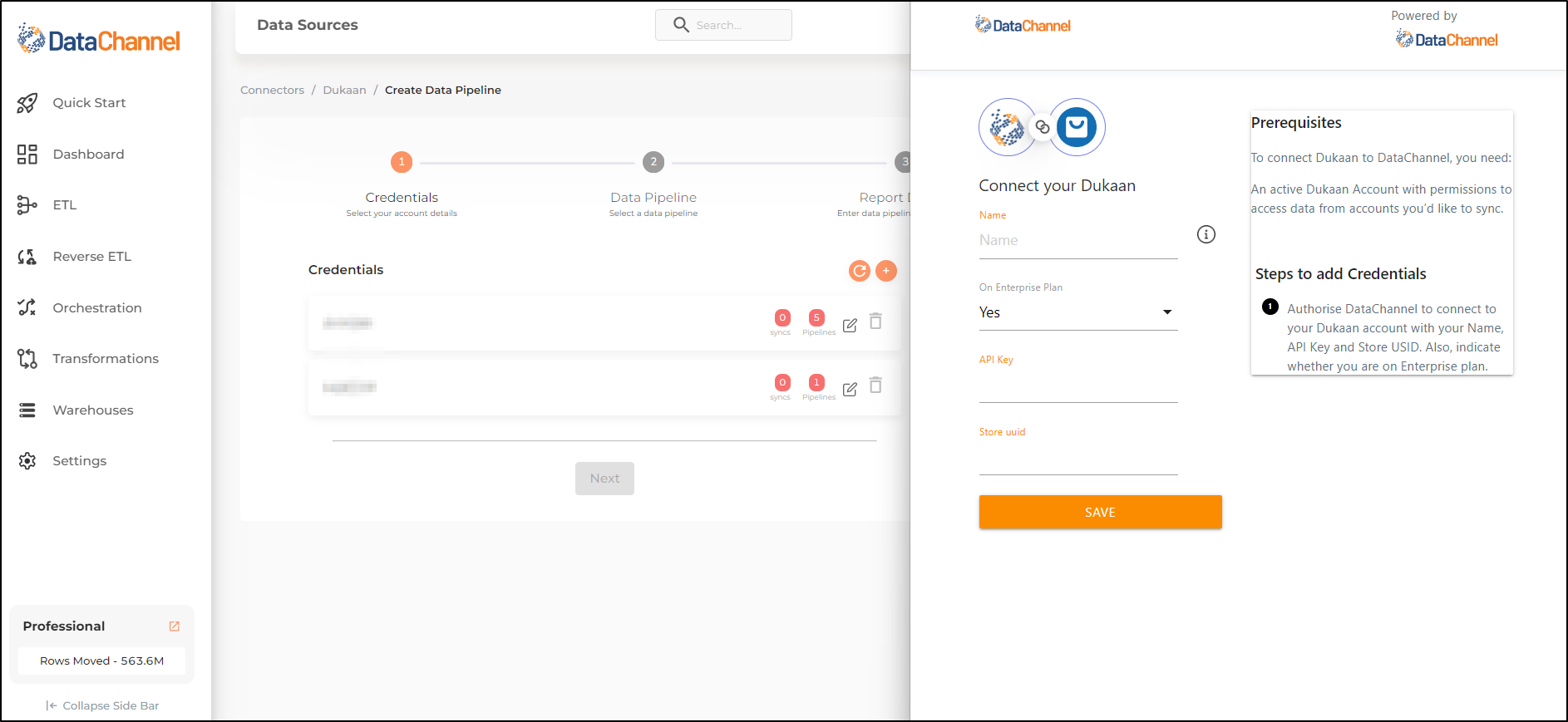Screen dimensions: 1568x722
Task: Click the Dashboard grid icon
Action: (x=27, y=155)
